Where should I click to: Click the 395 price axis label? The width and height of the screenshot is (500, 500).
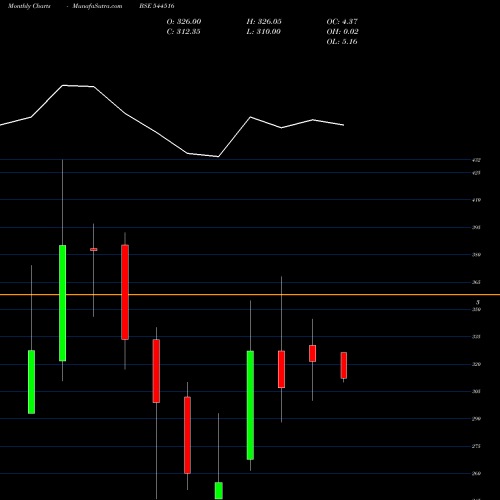coord(476,228)
